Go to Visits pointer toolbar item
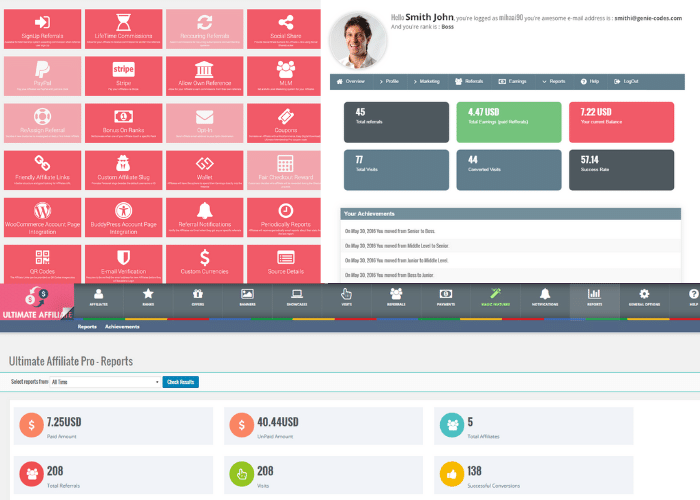Image resolution: width=700 pixels, height=500 pixels. coord(346,298)
